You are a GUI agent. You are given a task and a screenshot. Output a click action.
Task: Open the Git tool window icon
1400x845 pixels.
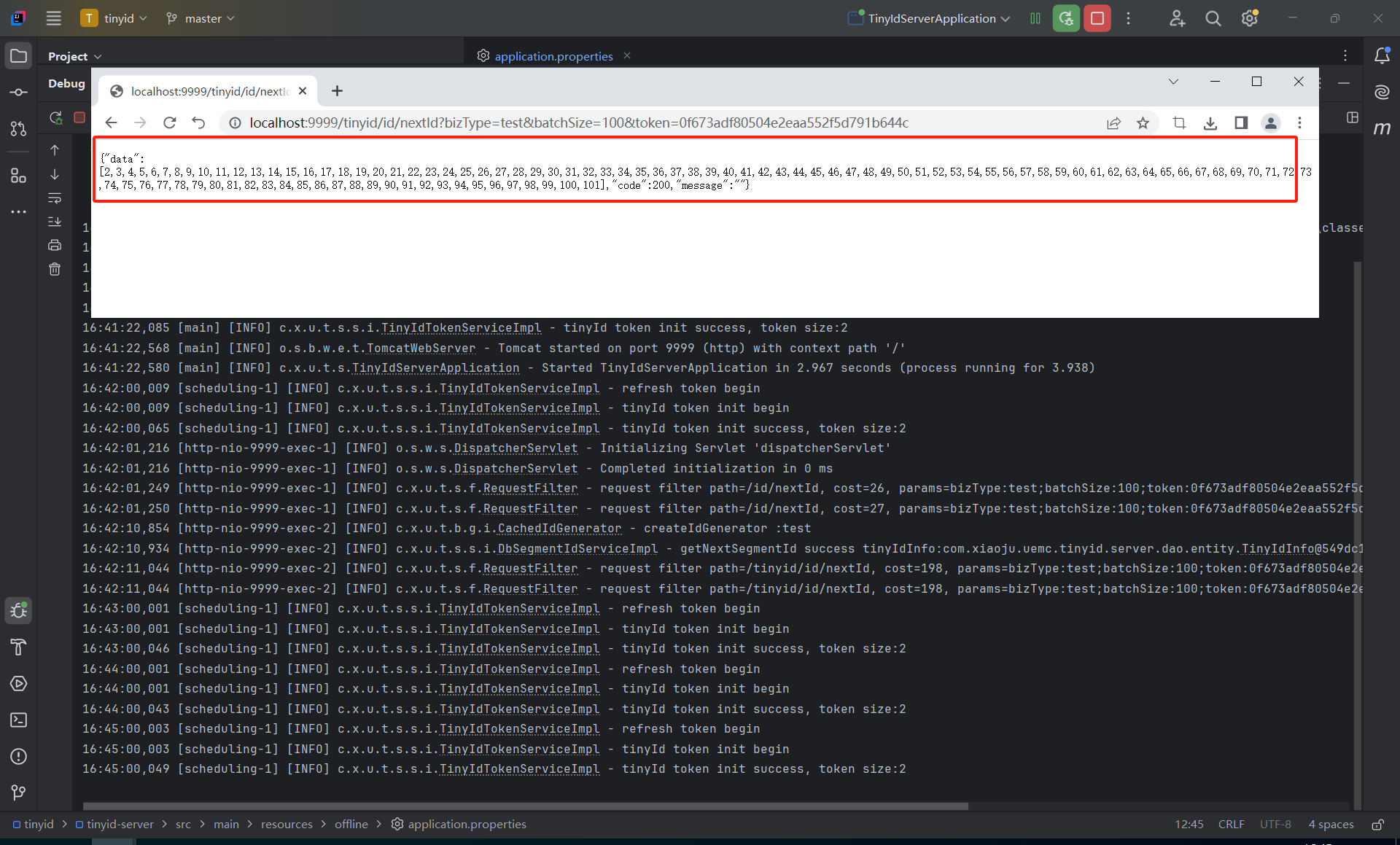pos(19,793)
